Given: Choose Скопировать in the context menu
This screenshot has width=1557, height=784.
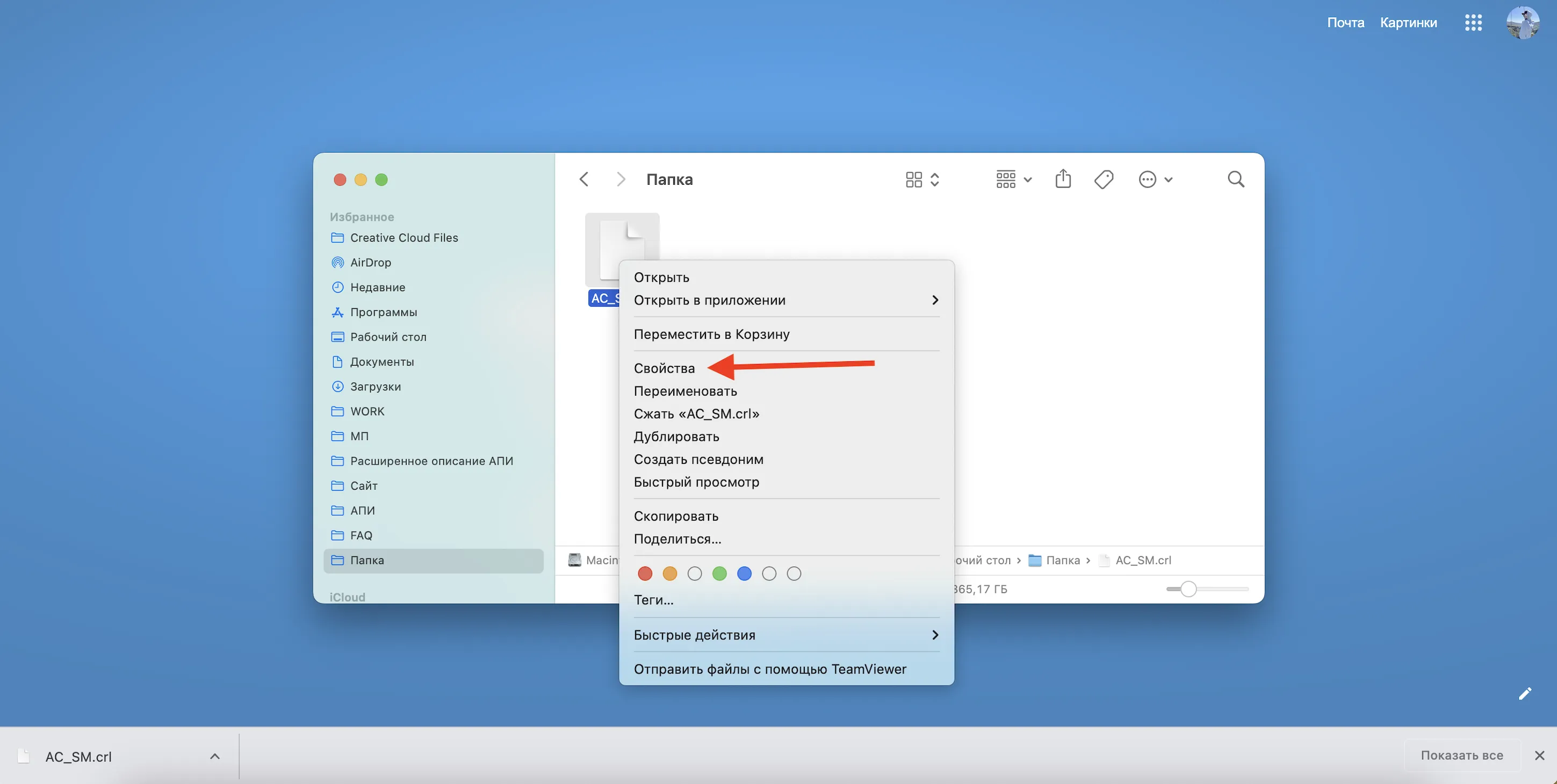Looking at the screenshot, I should click(787, 516).
